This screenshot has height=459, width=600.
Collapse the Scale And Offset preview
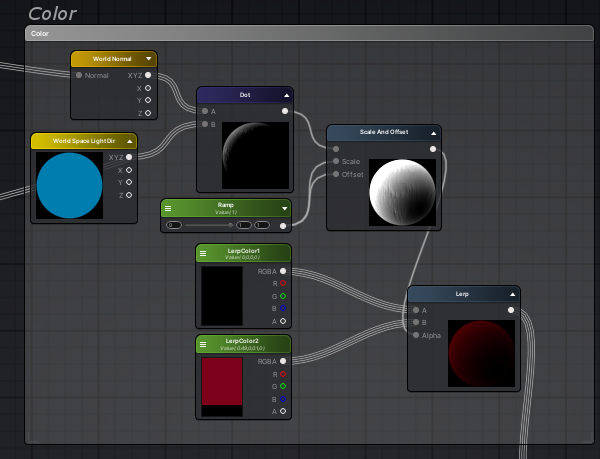(x=433, y=133)
